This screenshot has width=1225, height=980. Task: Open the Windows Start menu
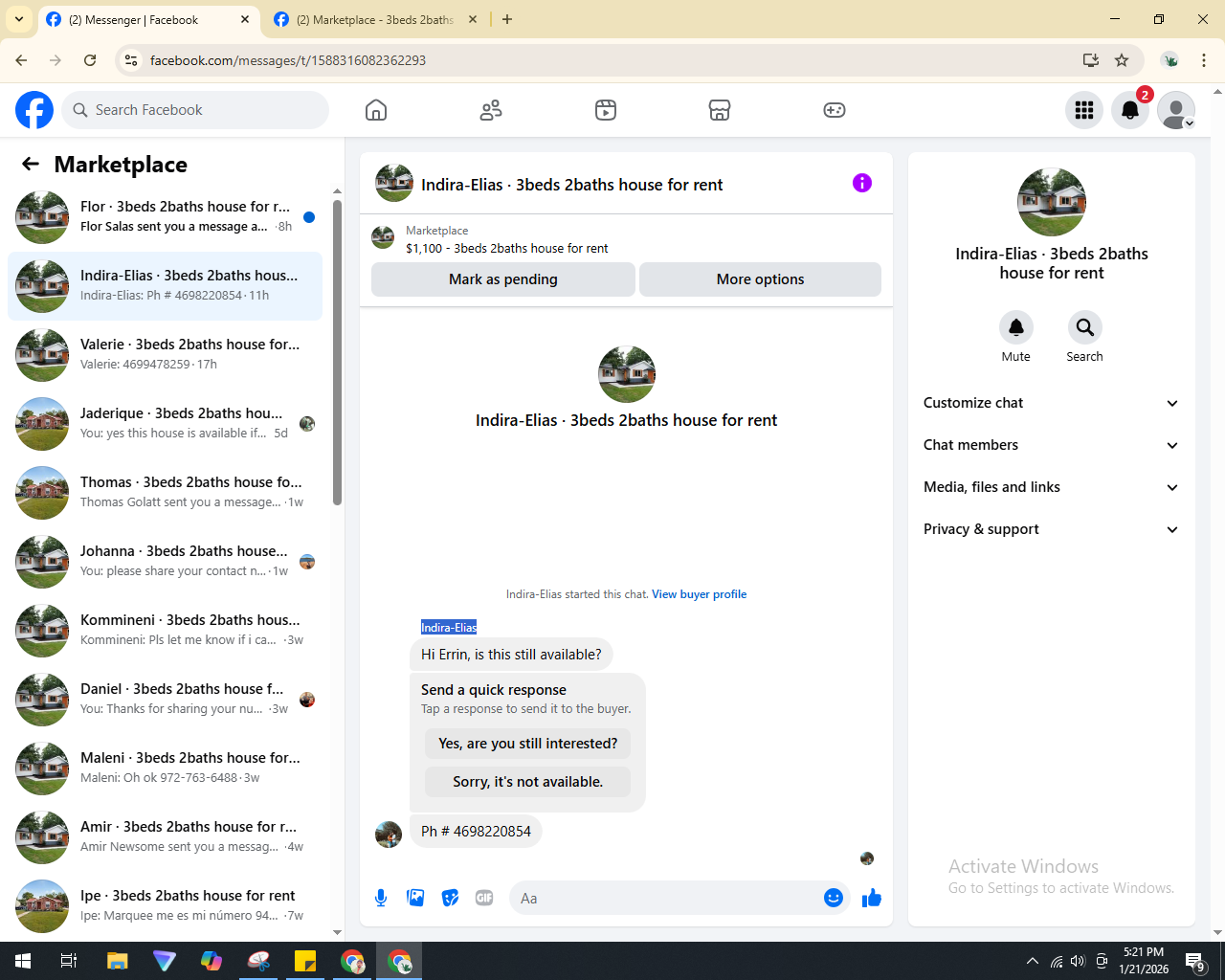coord(23,961)
